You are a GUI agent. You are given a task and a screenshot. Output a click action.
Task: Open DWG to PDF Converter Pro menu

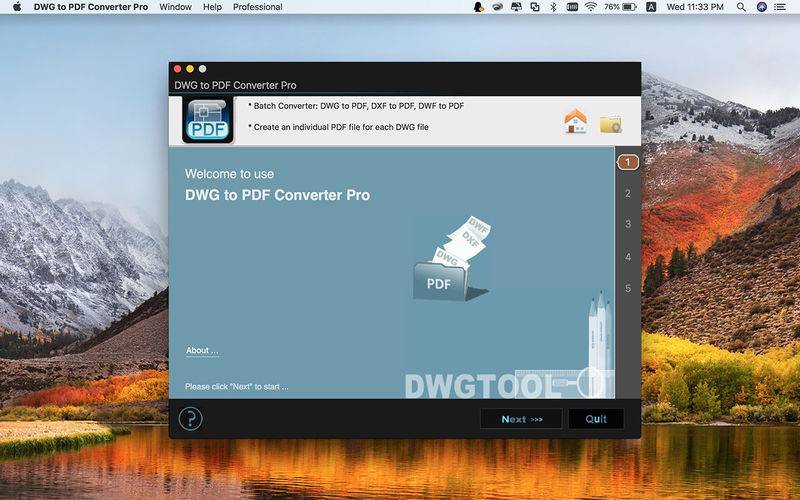91,7
